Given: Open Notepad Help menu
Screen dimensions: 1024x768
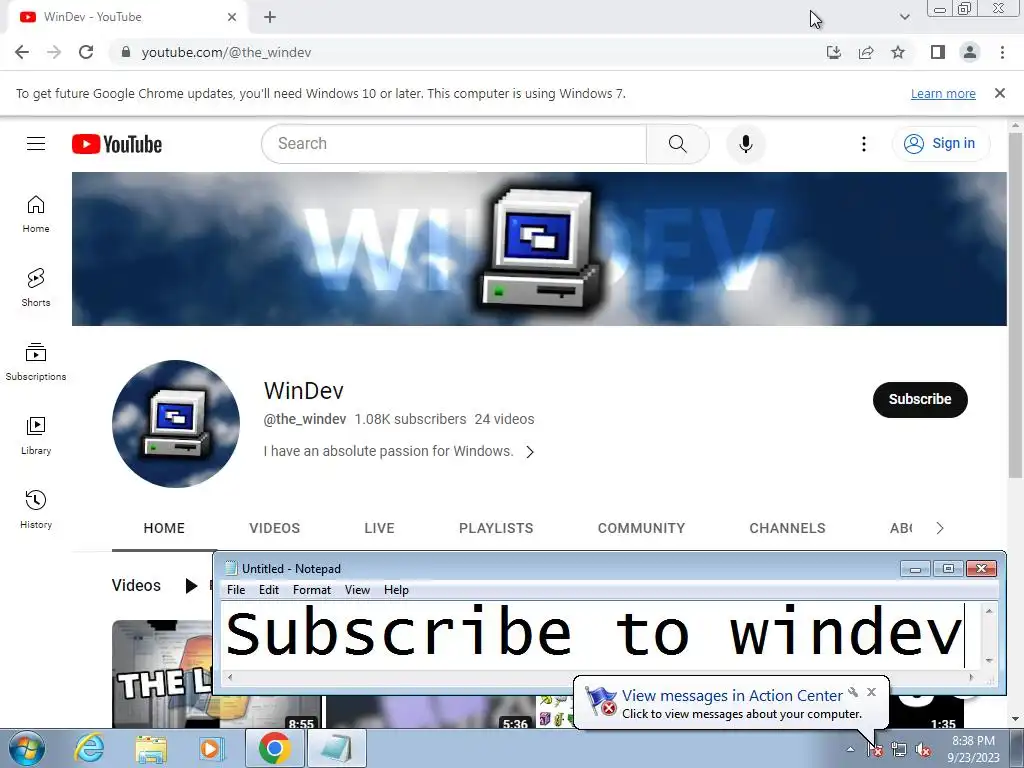Looking at the screenshot, I should click(x=396, y=590).
